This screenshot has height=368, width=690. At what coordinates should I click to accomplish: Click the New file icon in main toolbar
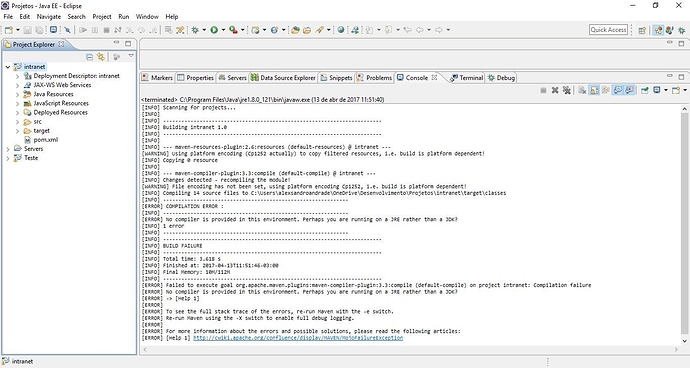(x=9, y=30)
